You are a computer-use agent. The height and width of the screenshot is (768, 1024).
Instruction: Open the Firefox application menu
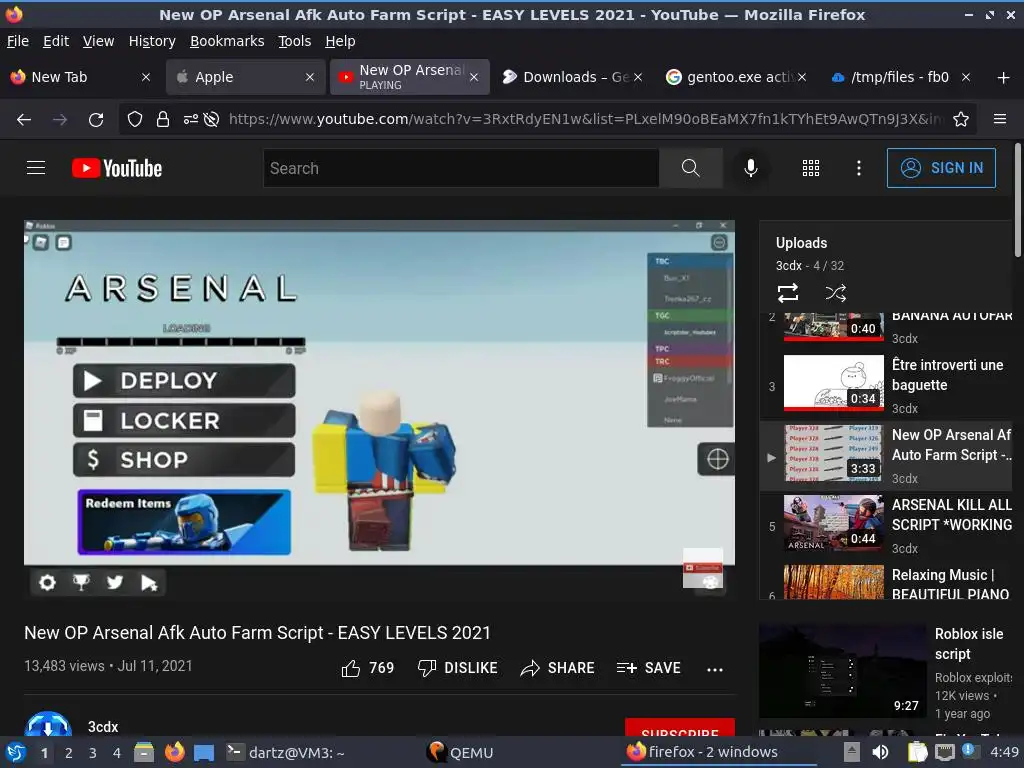click(x=999, y=119)
